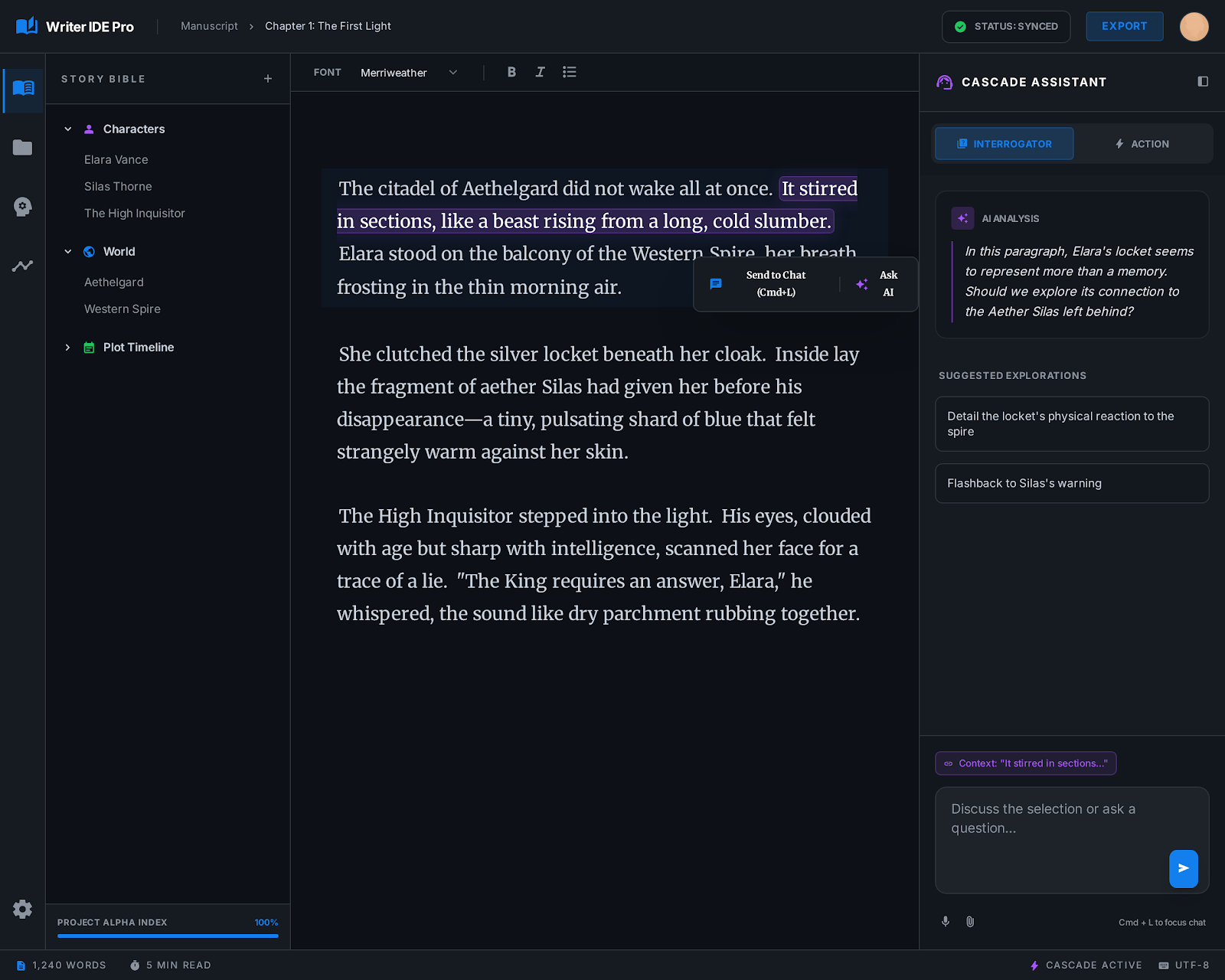Click the Project Alpha Index progress bar
This screenshot has width=1225, height=980.
pyautogui.click(x=168, y=937)
